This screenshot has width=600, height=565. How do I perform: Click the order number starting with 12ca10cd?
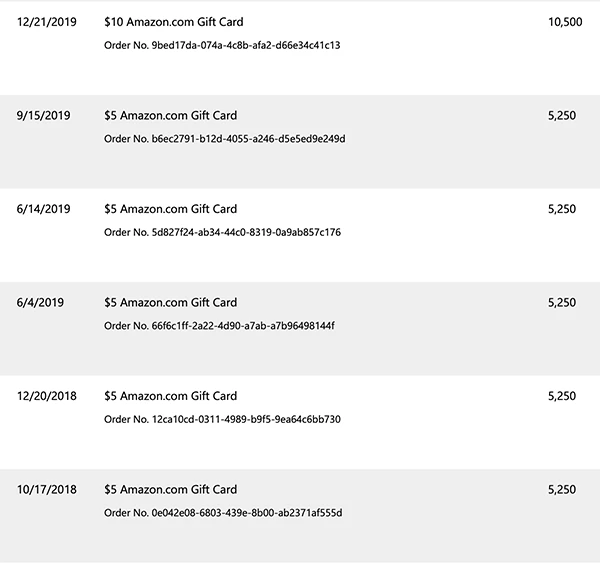coord(222,419)
